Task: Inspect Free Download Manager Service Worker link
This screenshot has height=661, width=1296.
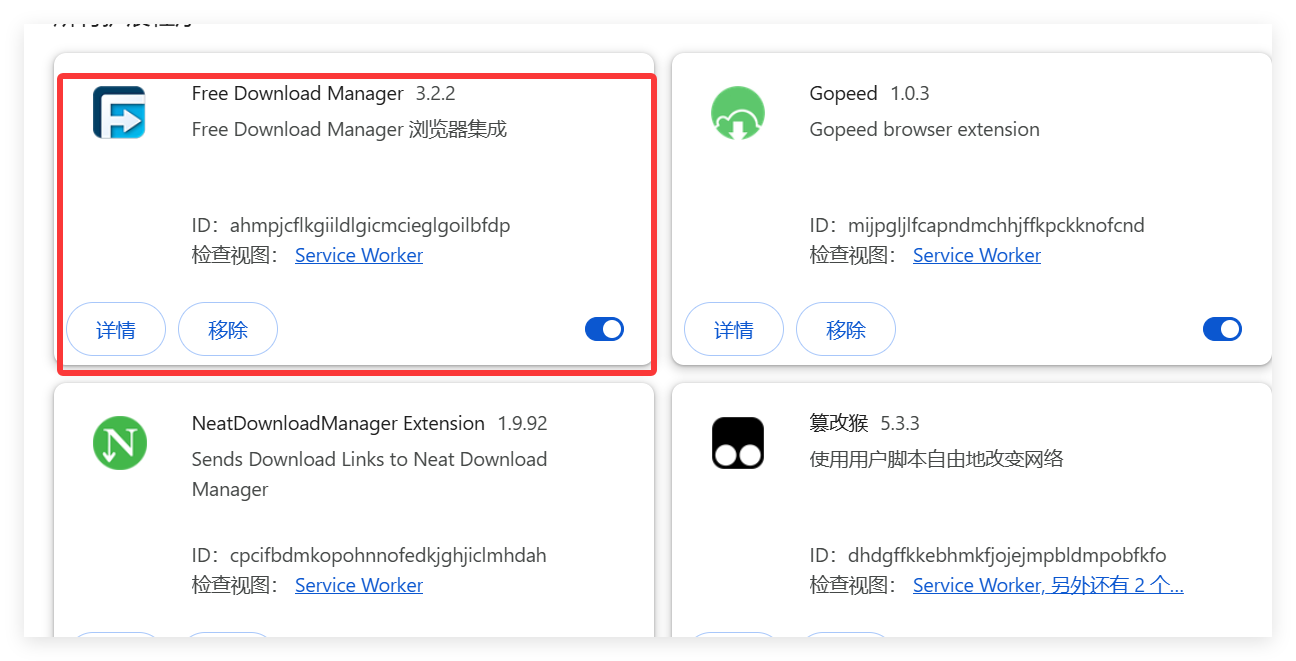Action: point(359,255)
